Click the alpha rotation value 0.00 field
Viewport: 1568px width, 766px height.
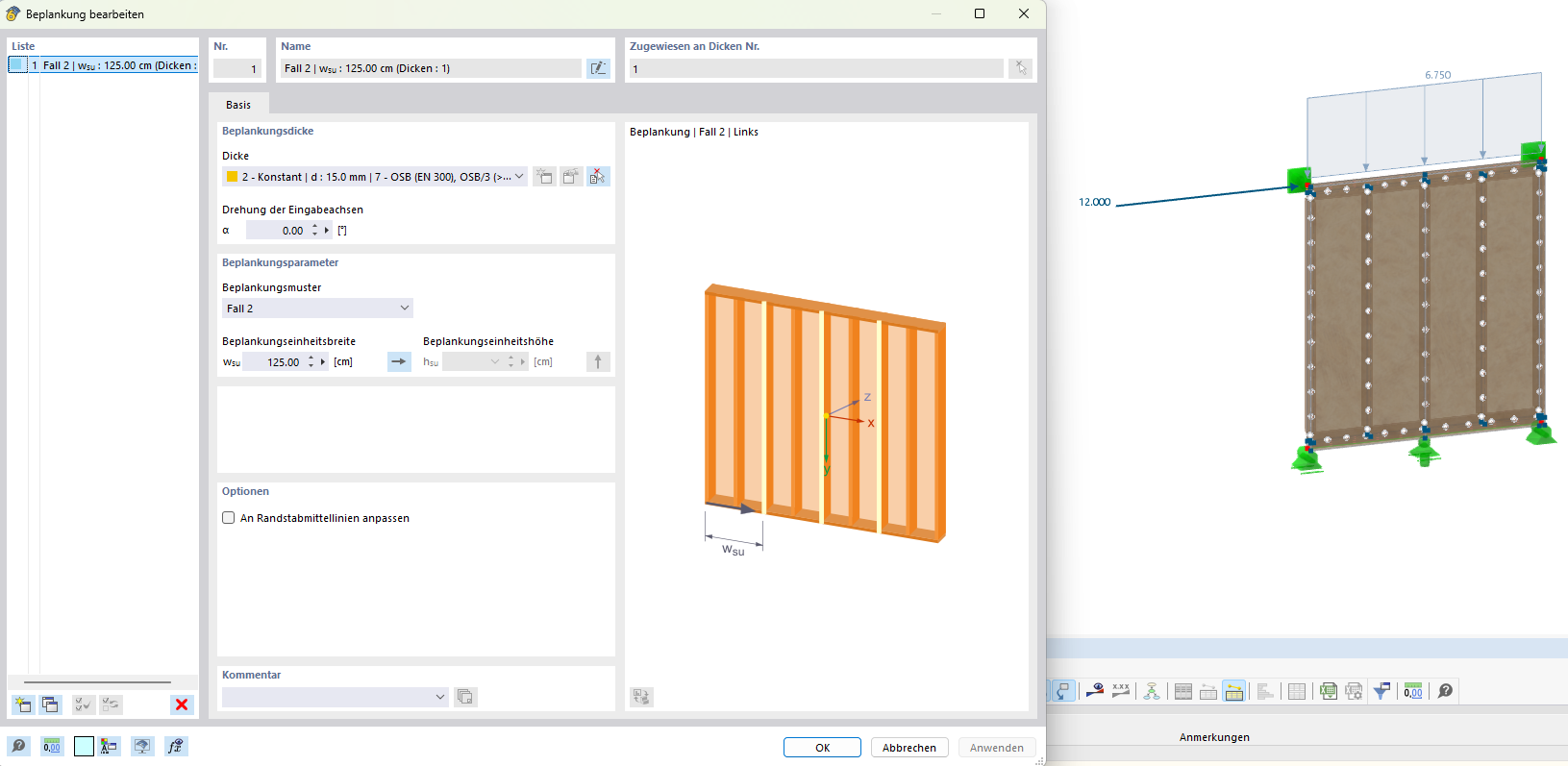(277, 231)
